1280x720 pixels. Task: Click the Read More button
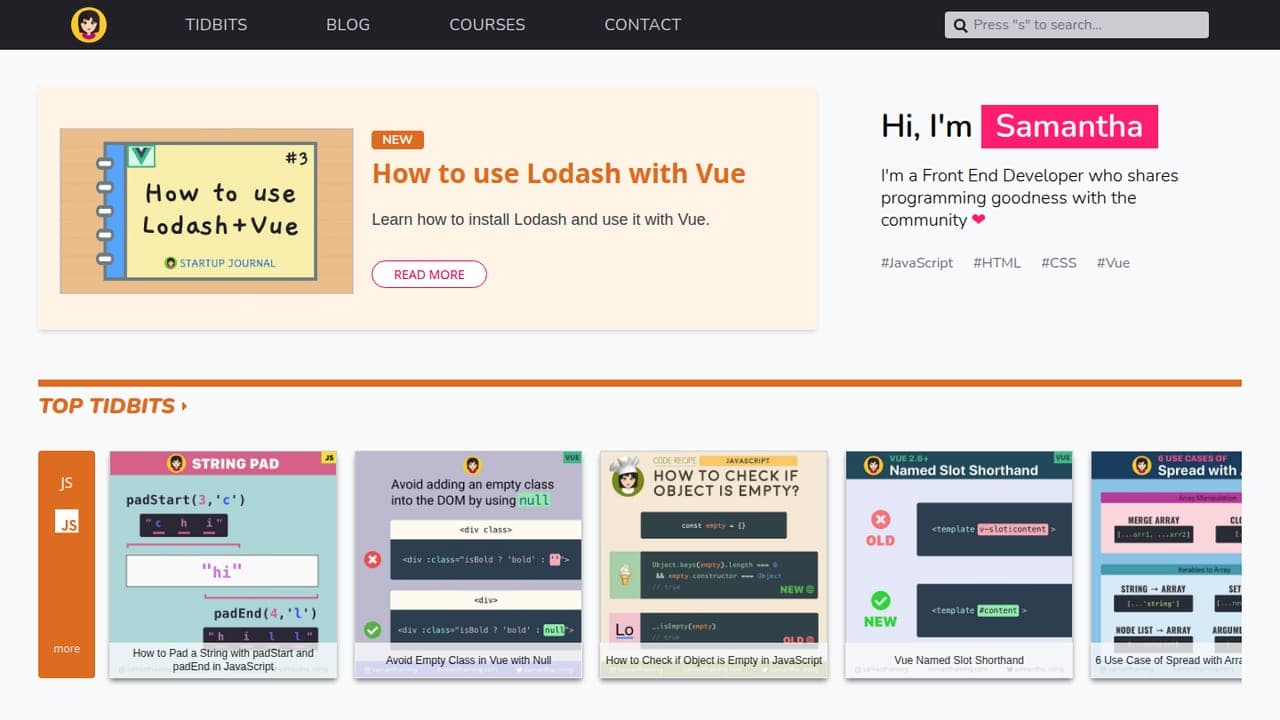point(429,274)
